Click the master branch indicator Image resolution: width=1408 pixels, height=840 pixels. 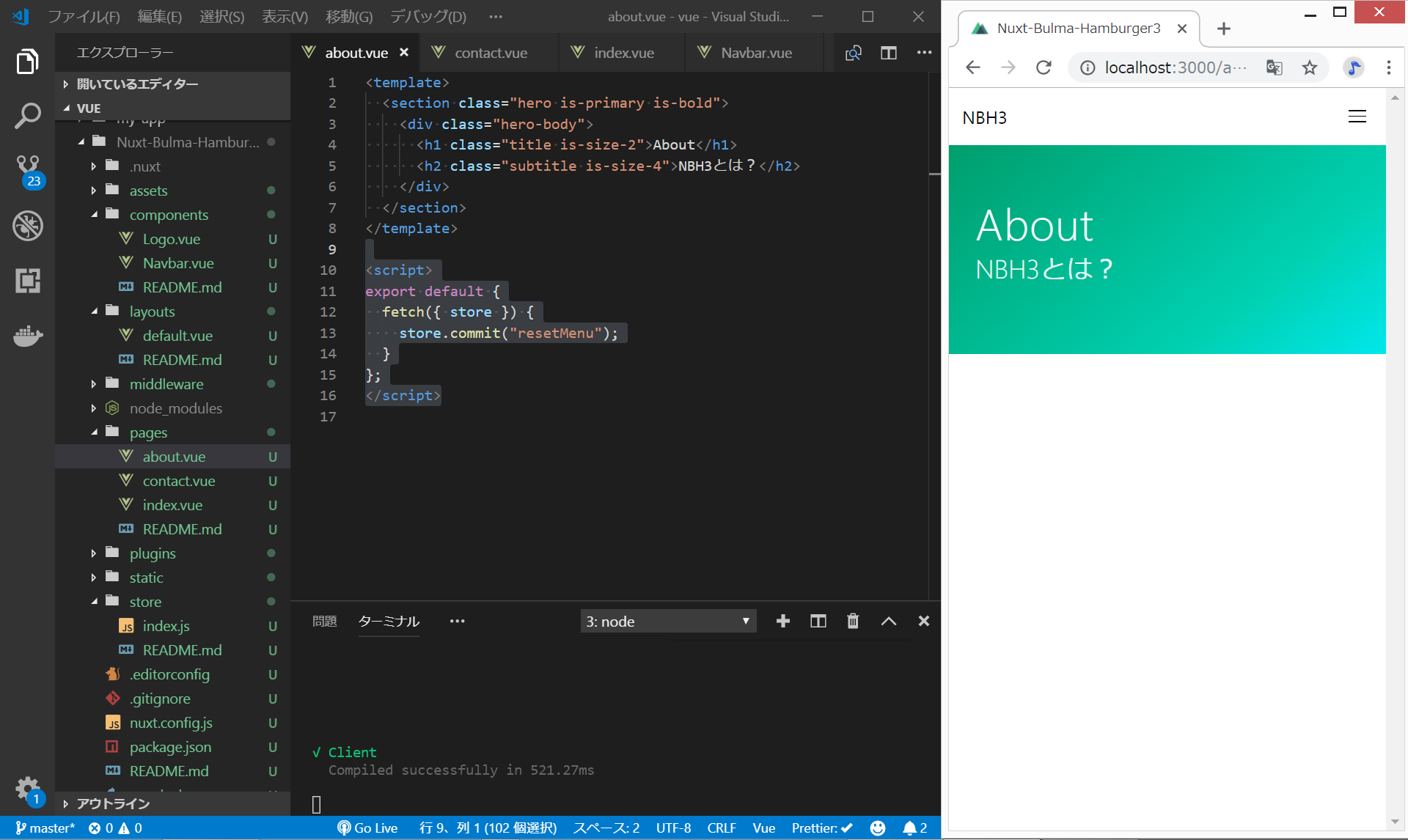(x=45, y=828)
